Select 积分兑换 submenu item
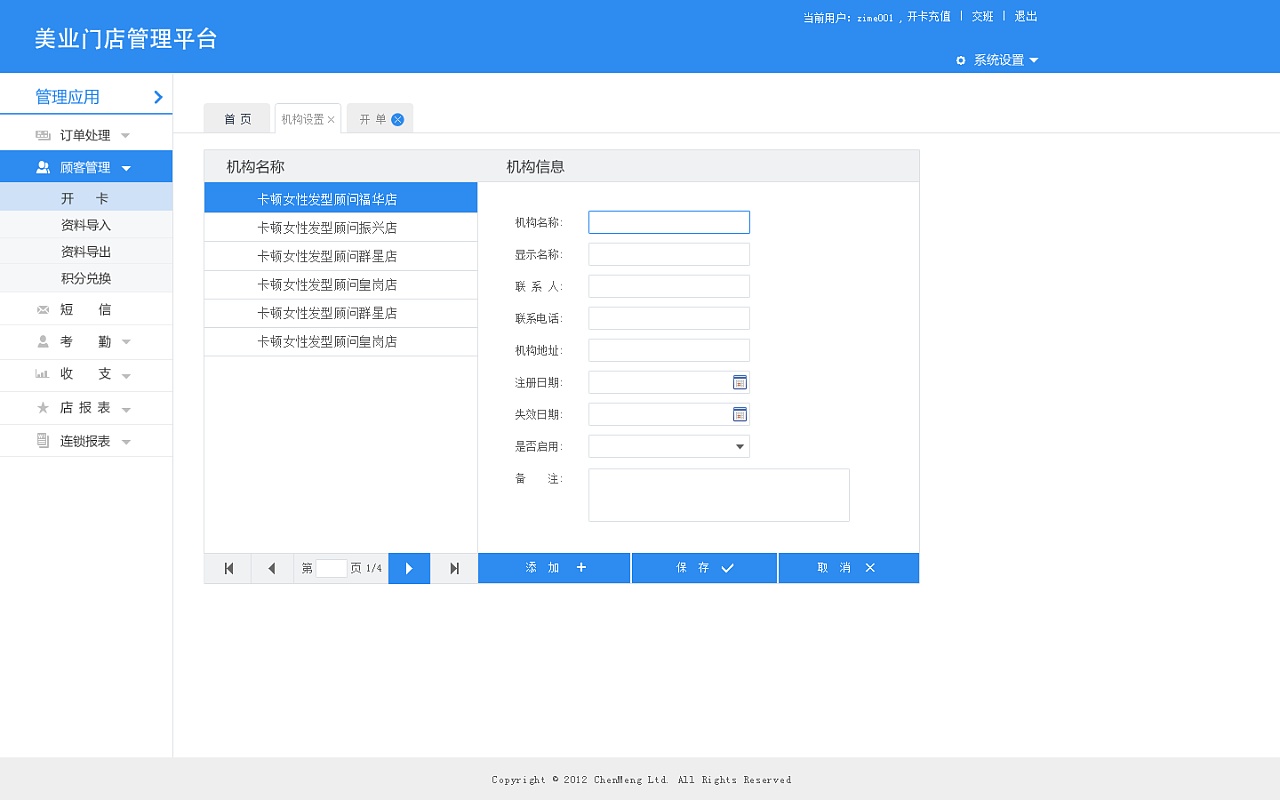The height and width of the screenshot is (800, 1280). pos(85,278)
